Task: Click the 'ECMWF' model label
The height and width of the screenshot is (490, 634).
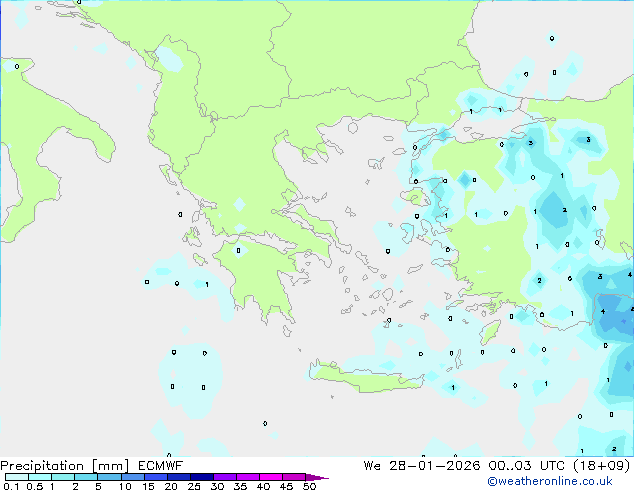Action: point(161,466)
